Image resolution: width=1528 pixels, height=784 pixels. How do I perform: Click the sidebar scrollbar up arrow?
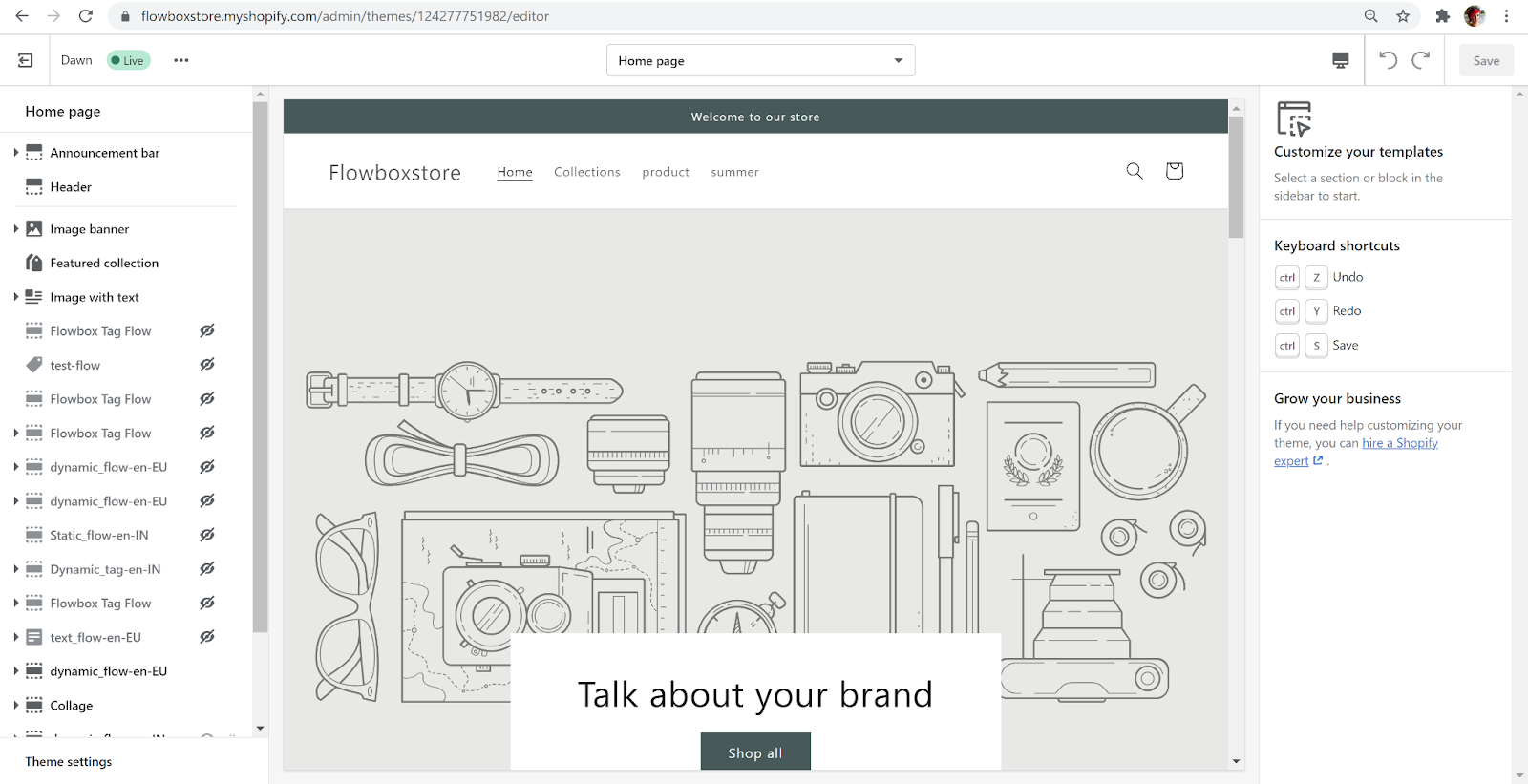click(260, 94)
